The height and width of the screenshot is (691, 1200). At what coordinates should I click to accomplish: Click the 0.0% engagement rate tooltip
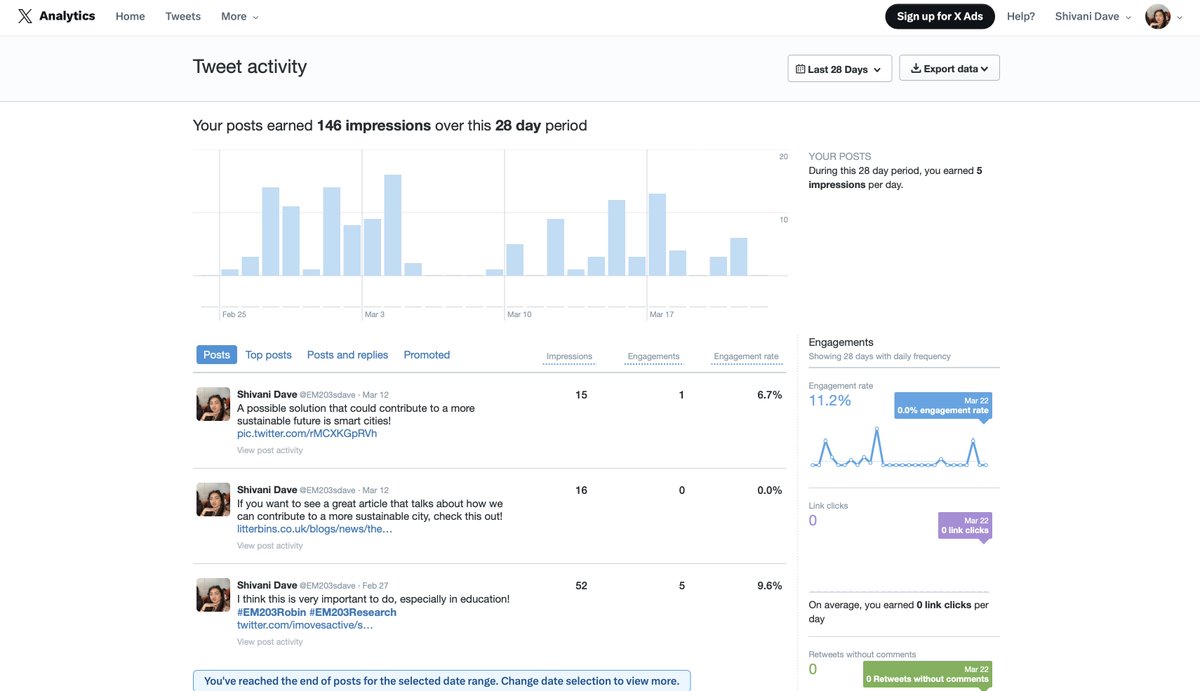click(943, 405)
